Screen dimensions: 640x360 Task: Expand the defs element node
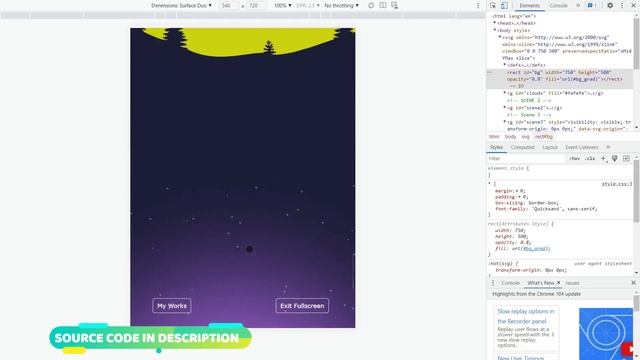(x=504, y=65)
